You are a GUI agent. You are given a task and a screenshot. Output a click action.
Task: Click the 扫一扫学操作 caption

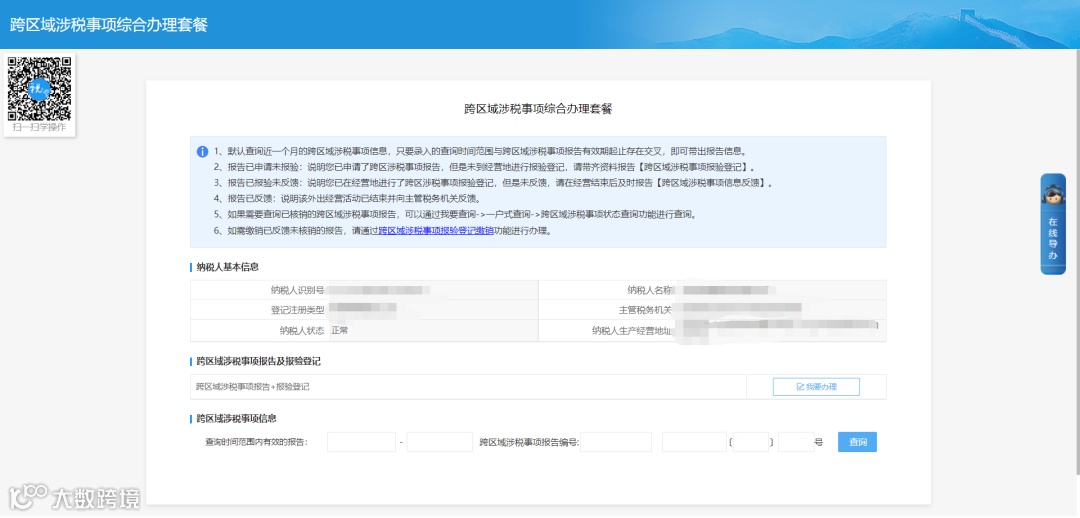(x=39, y=128)
